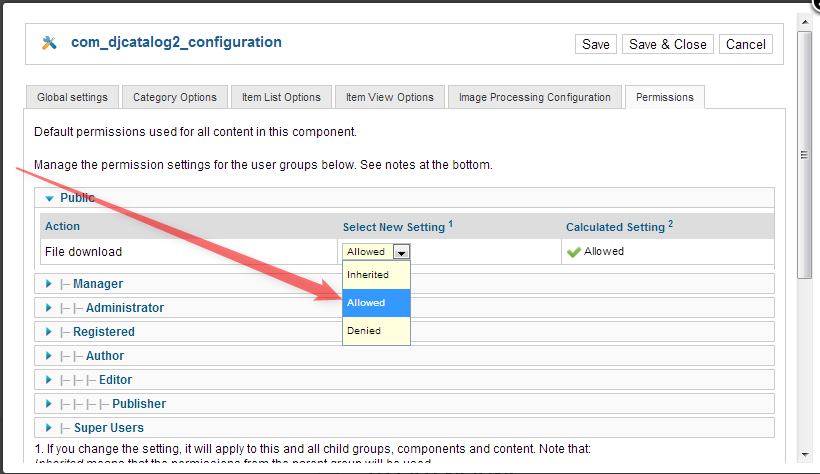Click the calculated Allowed status text
The image size is (820, 474).
pyautogui.click(x=603, y=252)
